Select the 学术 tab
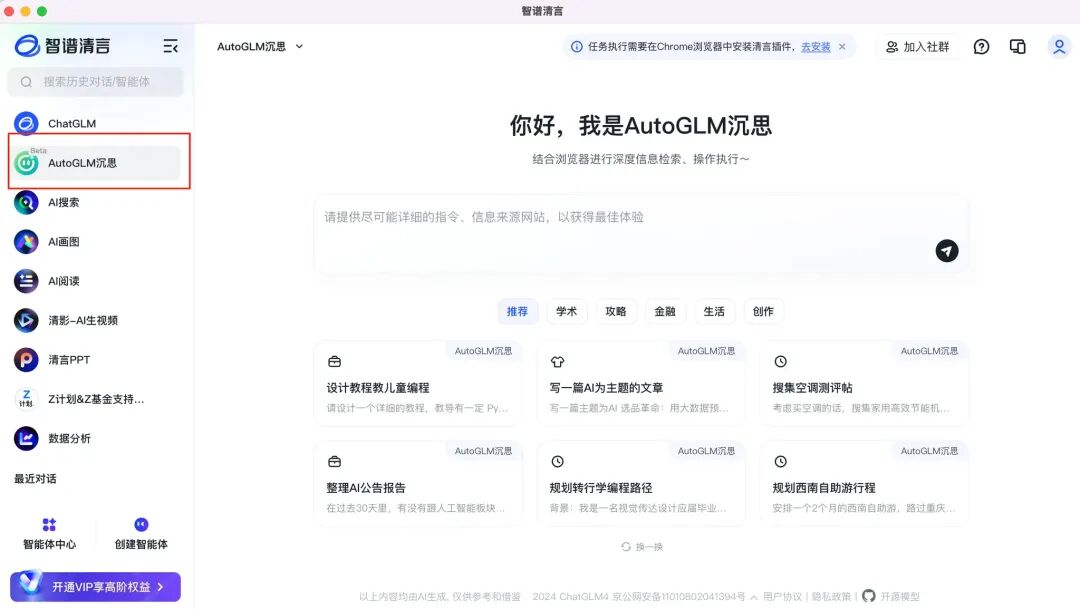 [567, 311]
